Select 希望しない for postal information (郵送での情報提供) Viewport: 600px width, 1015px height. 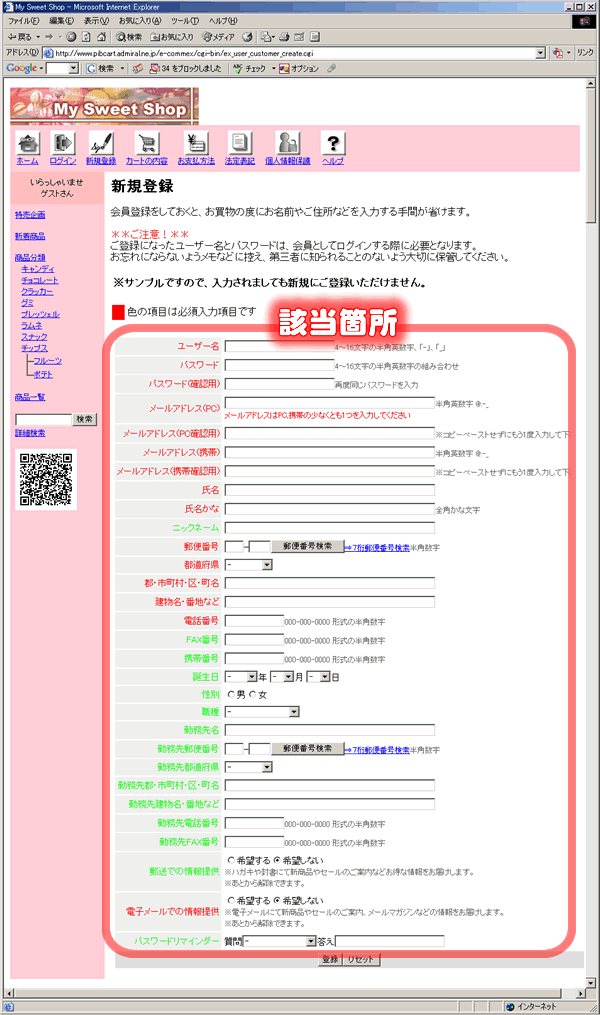pyautogui.click(x=277, y=860)
